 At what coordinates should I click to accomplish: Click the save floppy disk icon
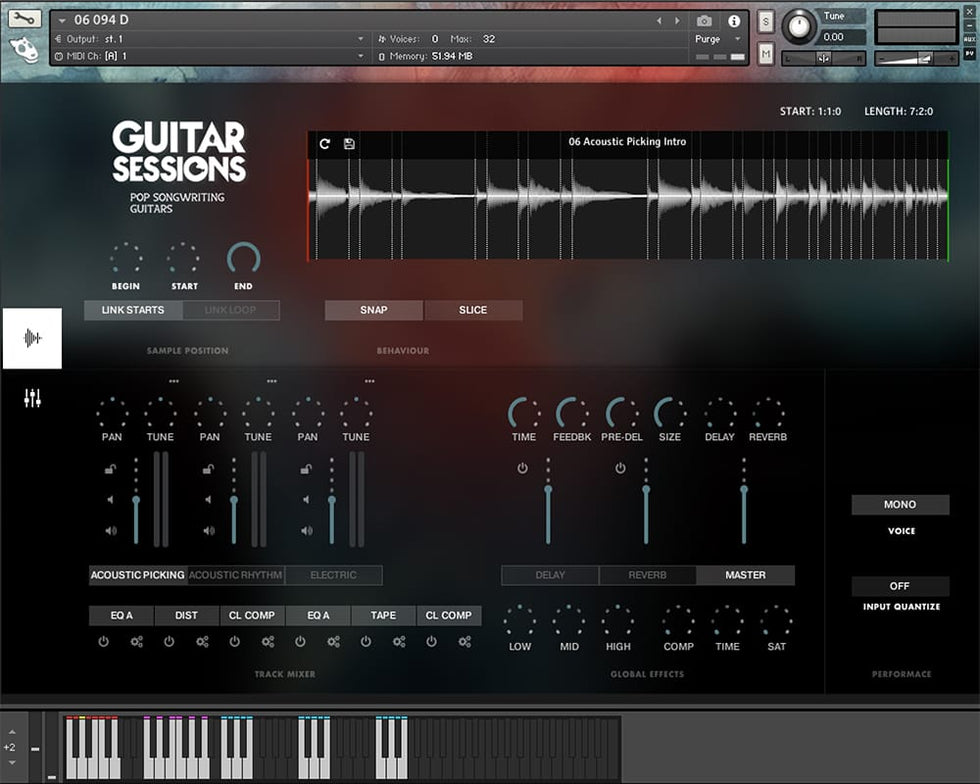349,144
